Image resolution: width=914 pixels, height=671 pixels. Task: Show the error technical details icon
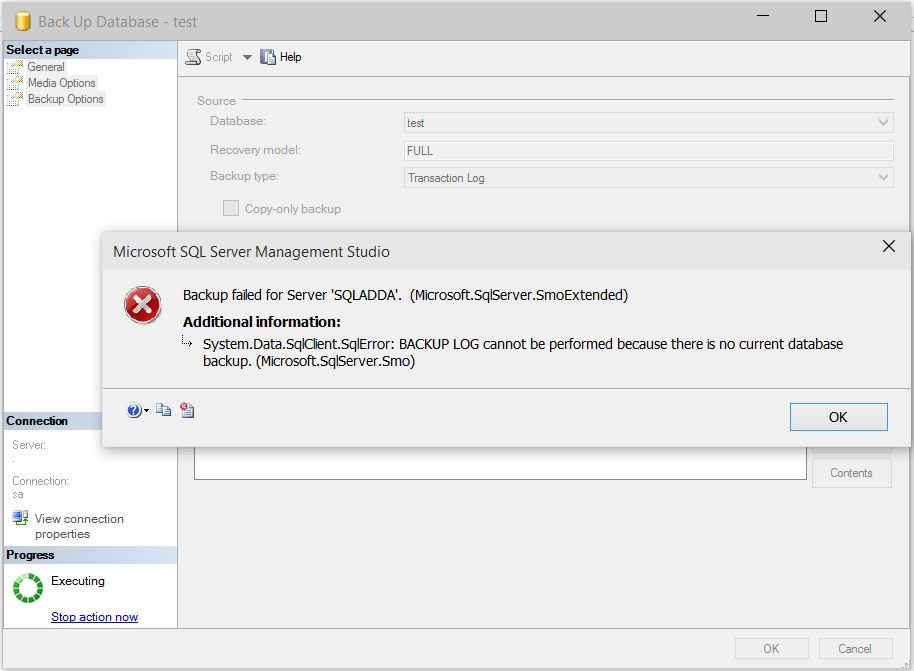187,410
